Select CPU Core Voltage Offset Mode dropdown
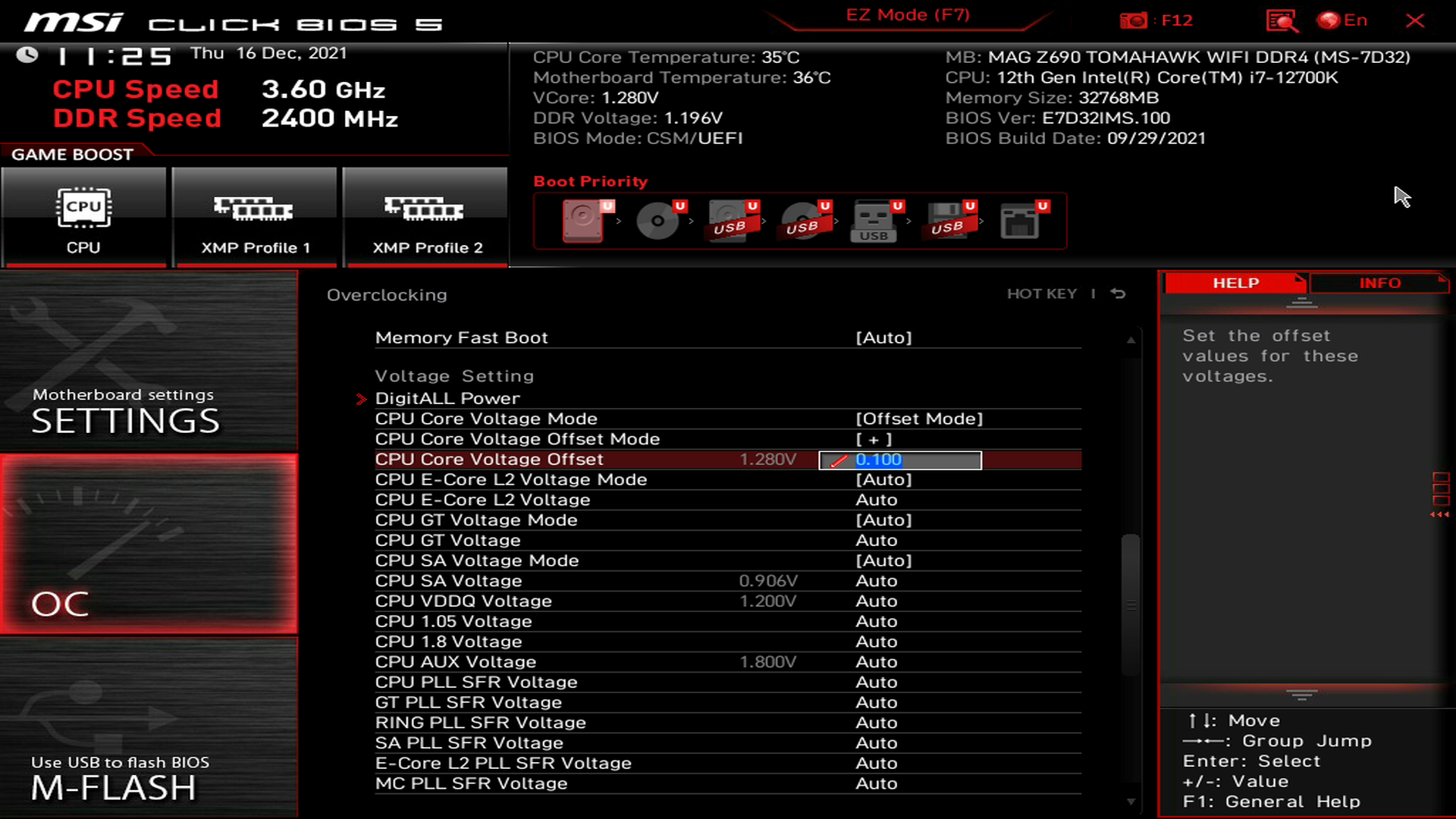The width and height of the screenshot is (1456, 819). pyautogui.click(x=873, y=439)
